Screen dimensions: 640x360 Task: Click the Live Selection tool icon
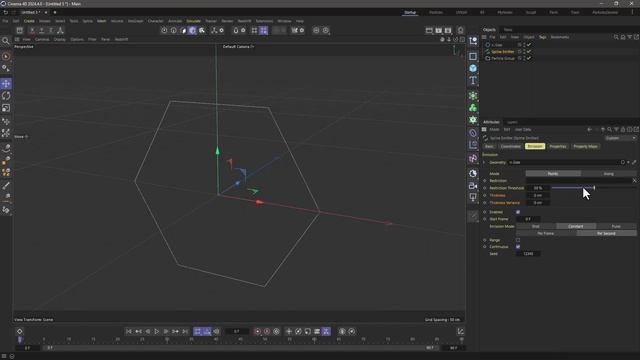point(6,56)
